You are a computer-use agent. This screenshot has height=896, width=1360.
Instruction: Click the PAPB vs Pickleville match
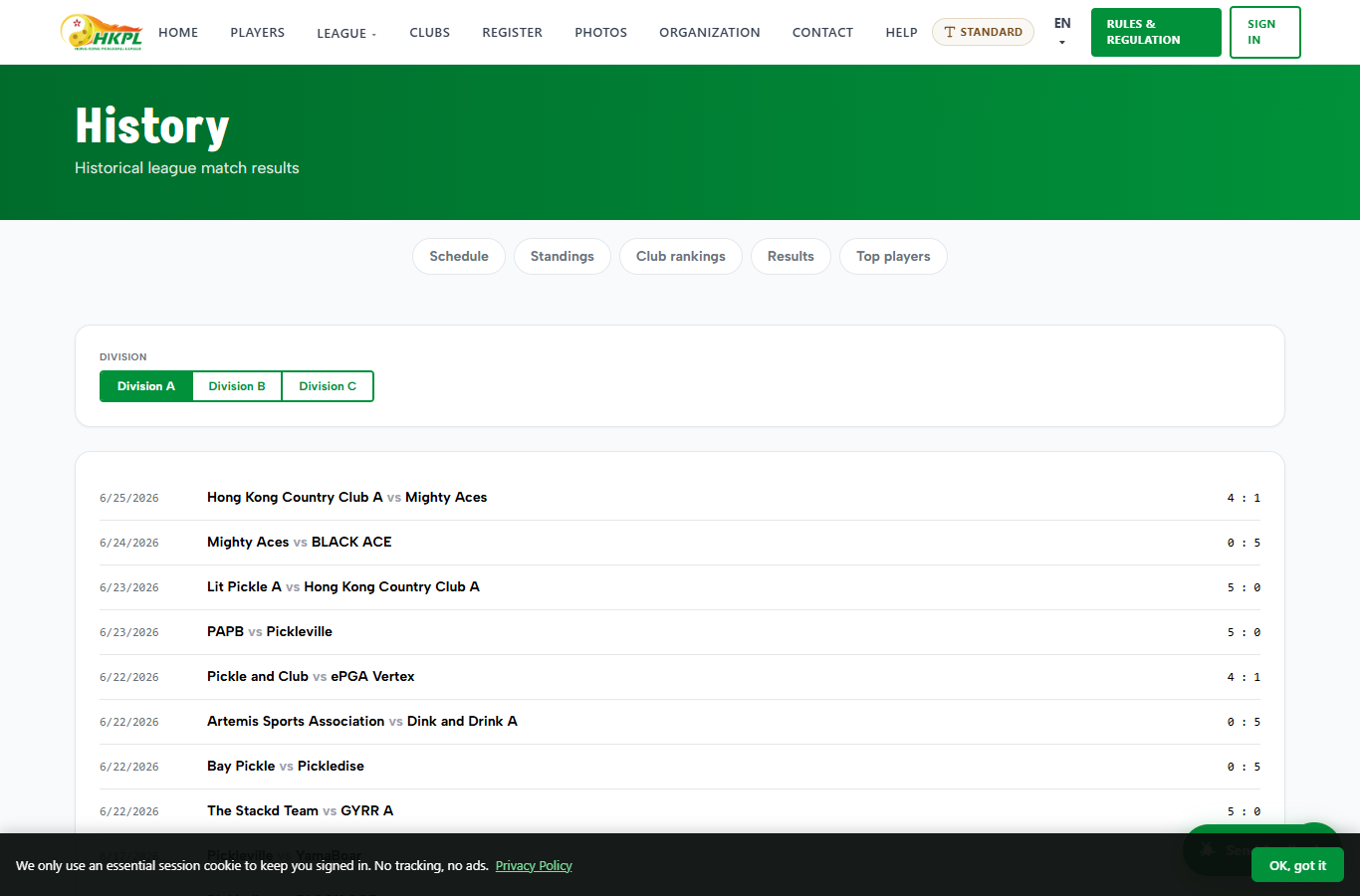click(x=270, y=632)
